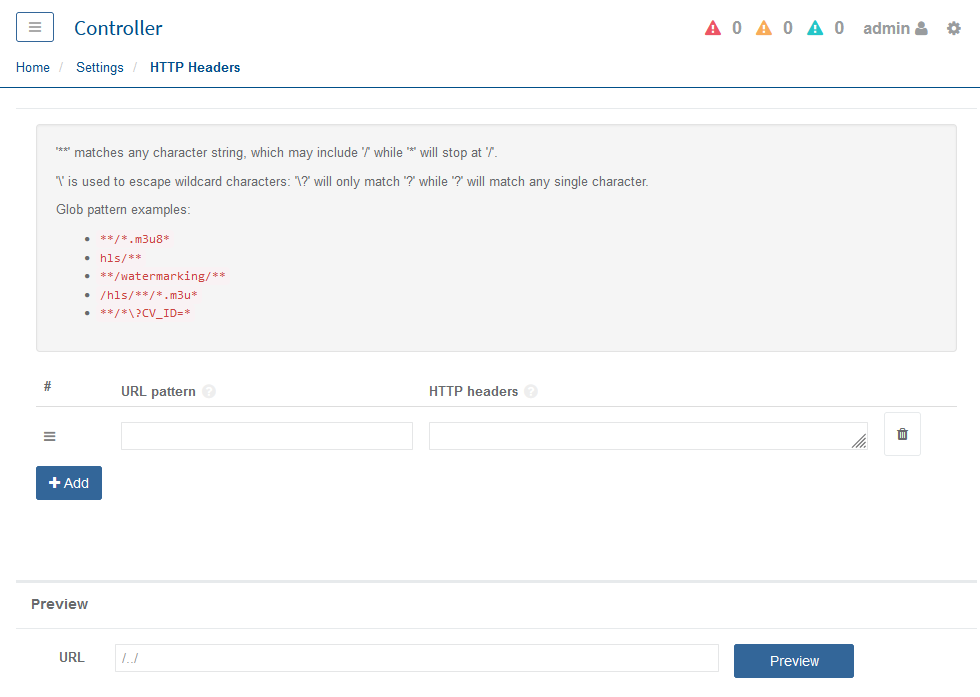Click the red critical alerts icon
The height and width of the screenshot is (697, 980).
coord(713,28)
